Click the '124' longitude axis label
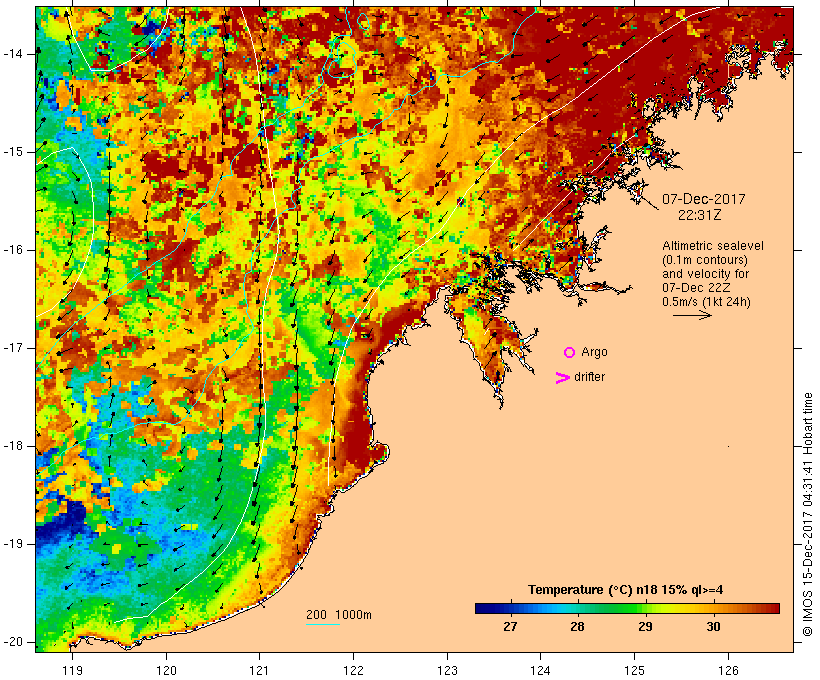The image size is (820, 680). point(541,670)
